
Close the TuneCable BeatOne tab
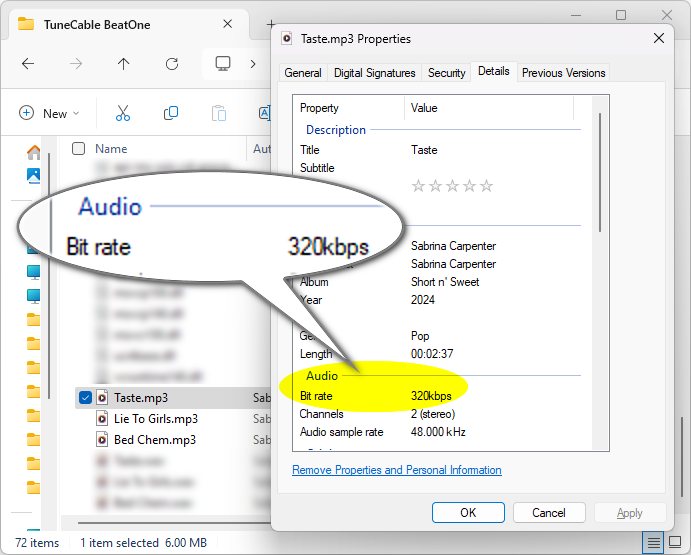(x=227, y=24)
